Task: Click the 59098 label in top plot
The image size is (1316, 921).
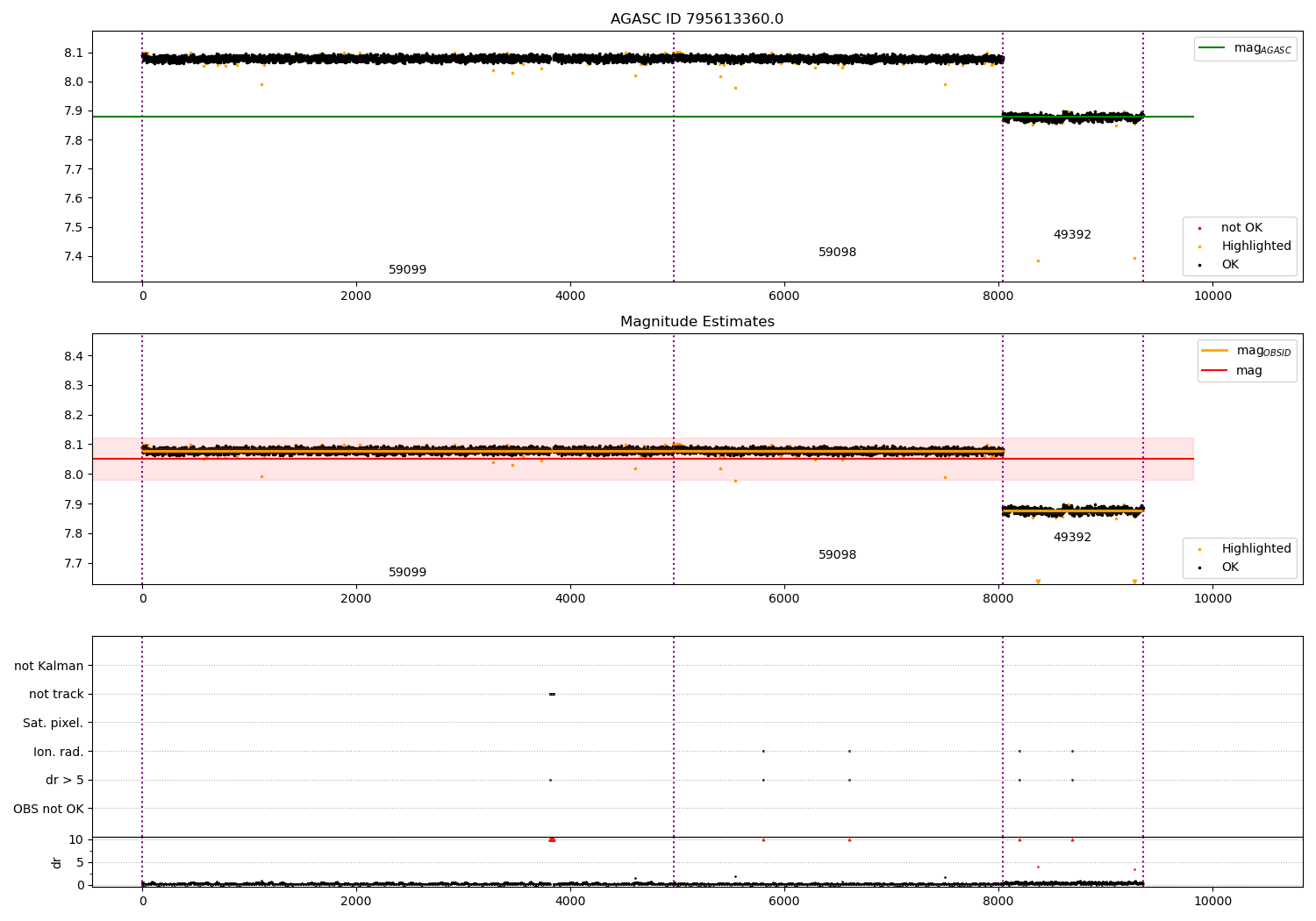Action: pos(837,253)
